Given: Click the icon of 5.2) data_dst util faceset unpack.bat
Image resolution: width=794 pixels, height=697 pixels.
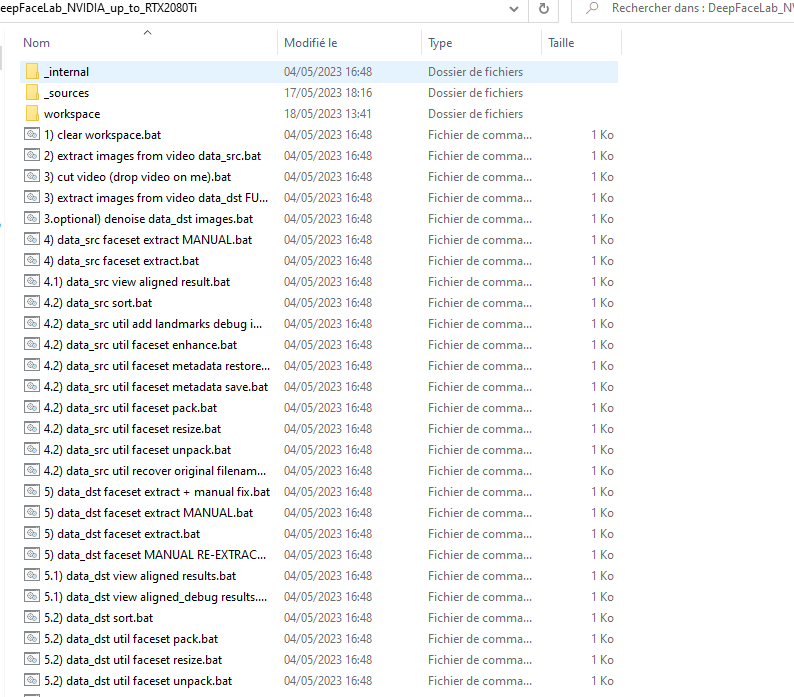Looking at the screenshot, I should [x=32, y=680].
